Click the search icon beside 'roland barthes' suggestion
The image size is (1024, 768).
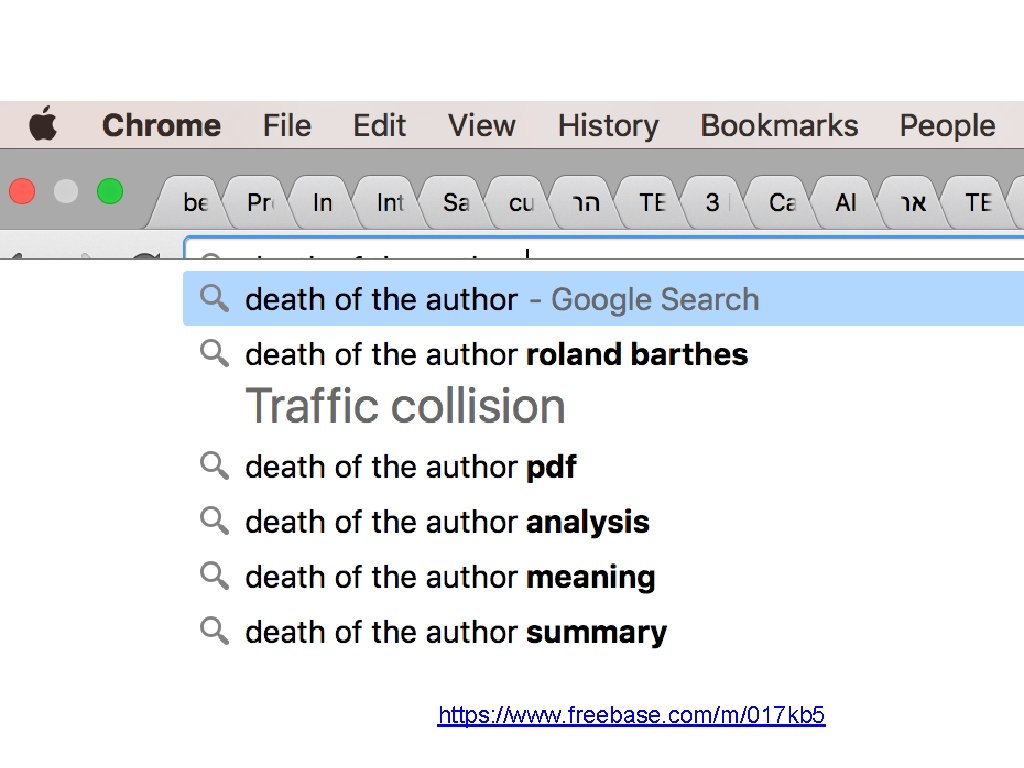coord(214,353)
